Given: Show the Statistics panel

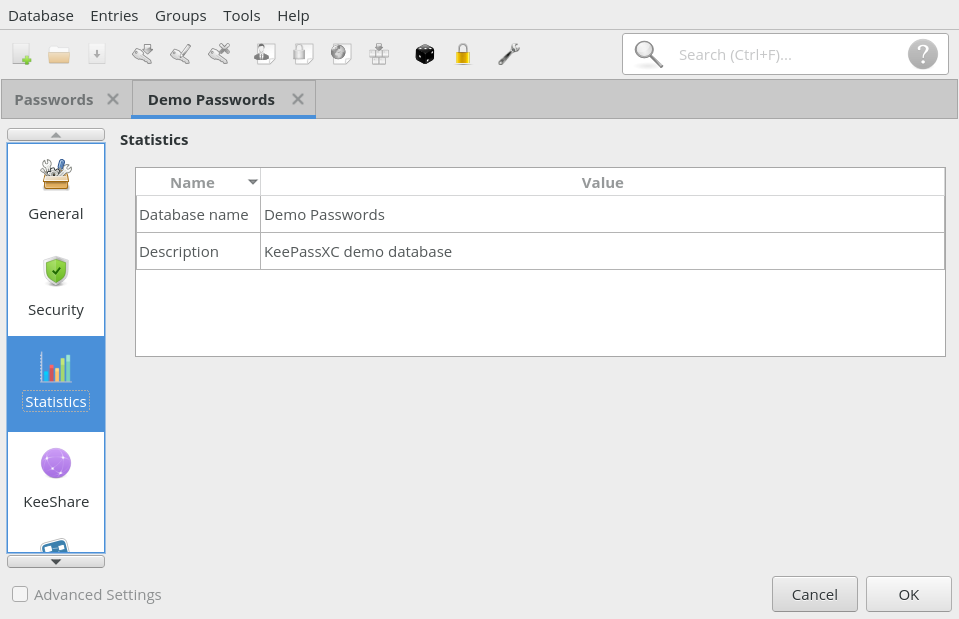Looking at the screenshot, I should (55, 382).
